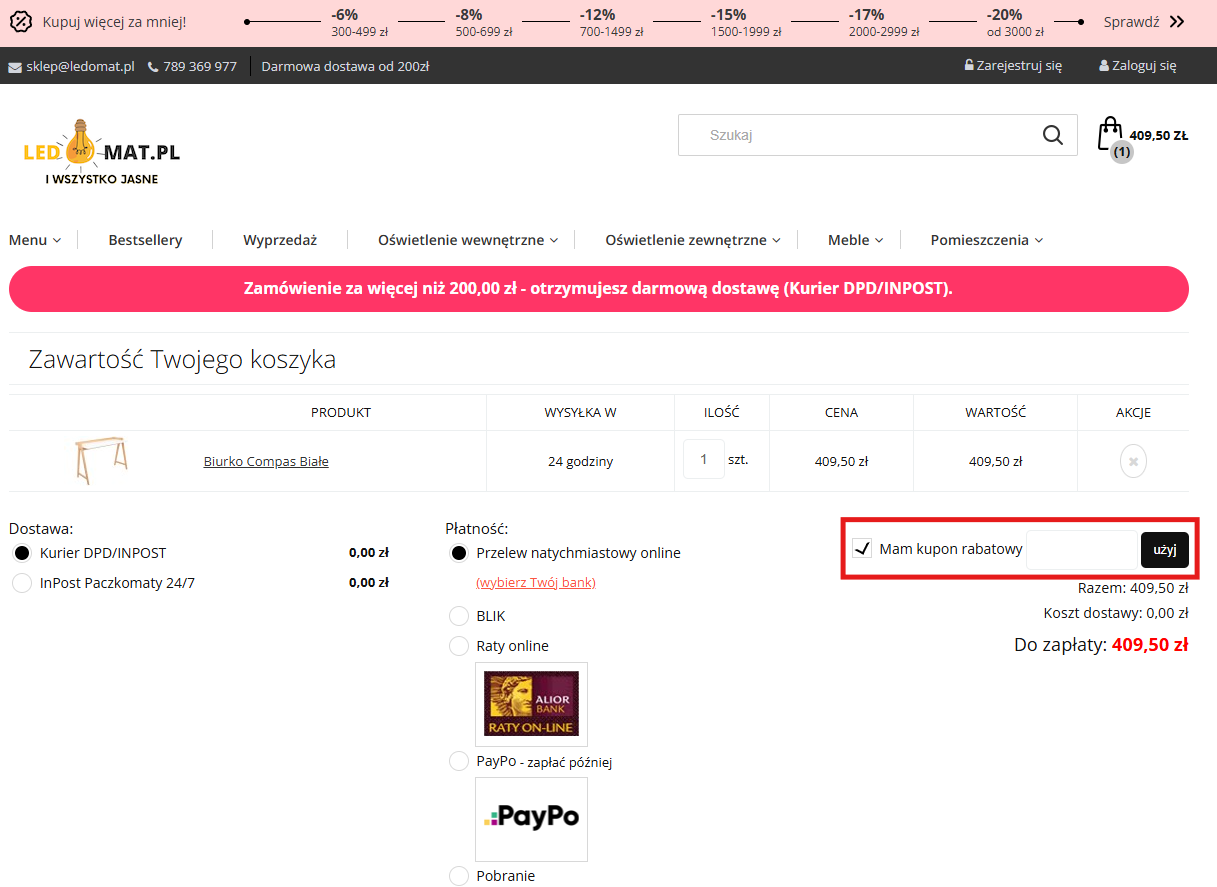Expand the Oświetlenie wewnętrzne menu
1217x887 pixels.
[467, 240]
